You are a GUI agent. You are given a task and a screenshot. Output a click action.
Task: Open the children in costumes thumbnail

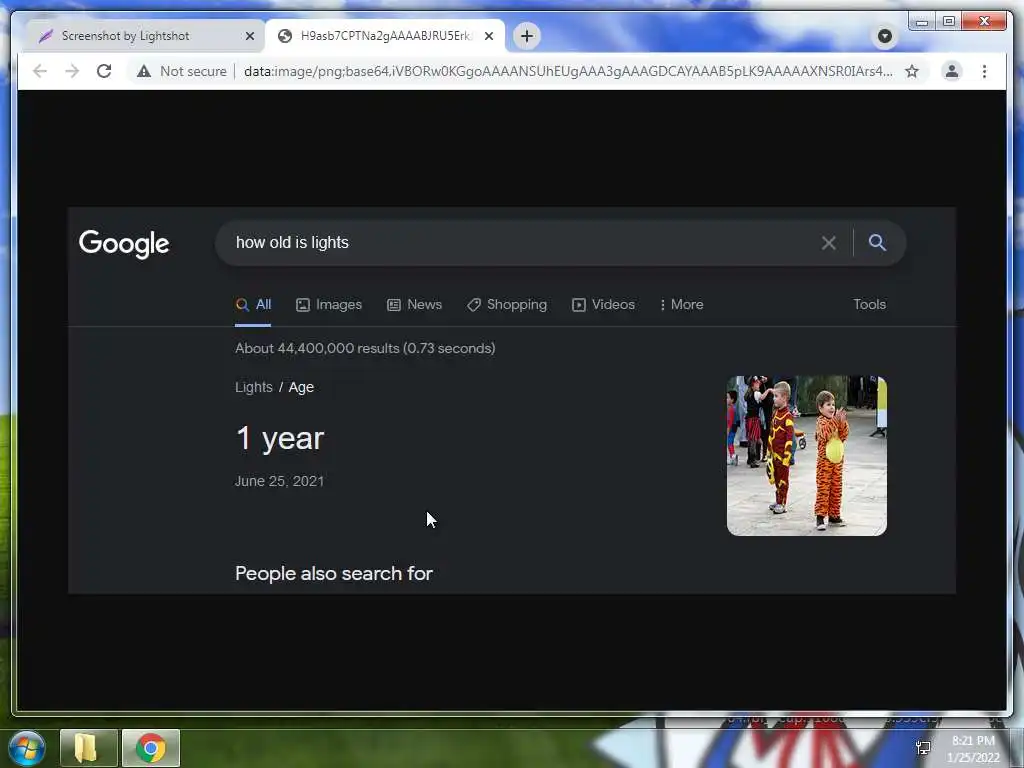click(x=807, y=456)
